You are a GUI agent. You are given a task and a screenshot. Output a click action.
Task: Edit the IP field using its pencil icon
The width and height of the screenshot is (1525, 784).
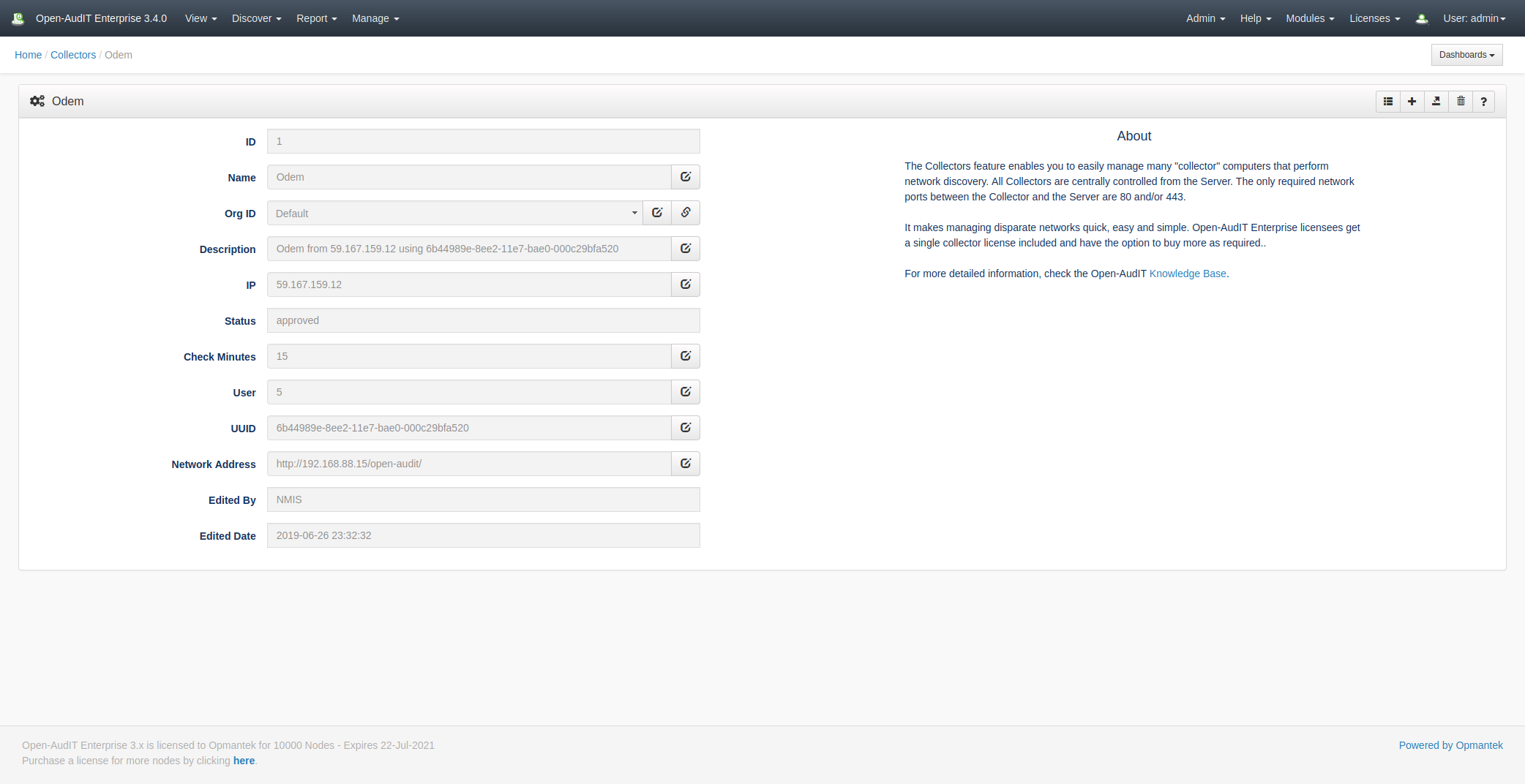686,284
